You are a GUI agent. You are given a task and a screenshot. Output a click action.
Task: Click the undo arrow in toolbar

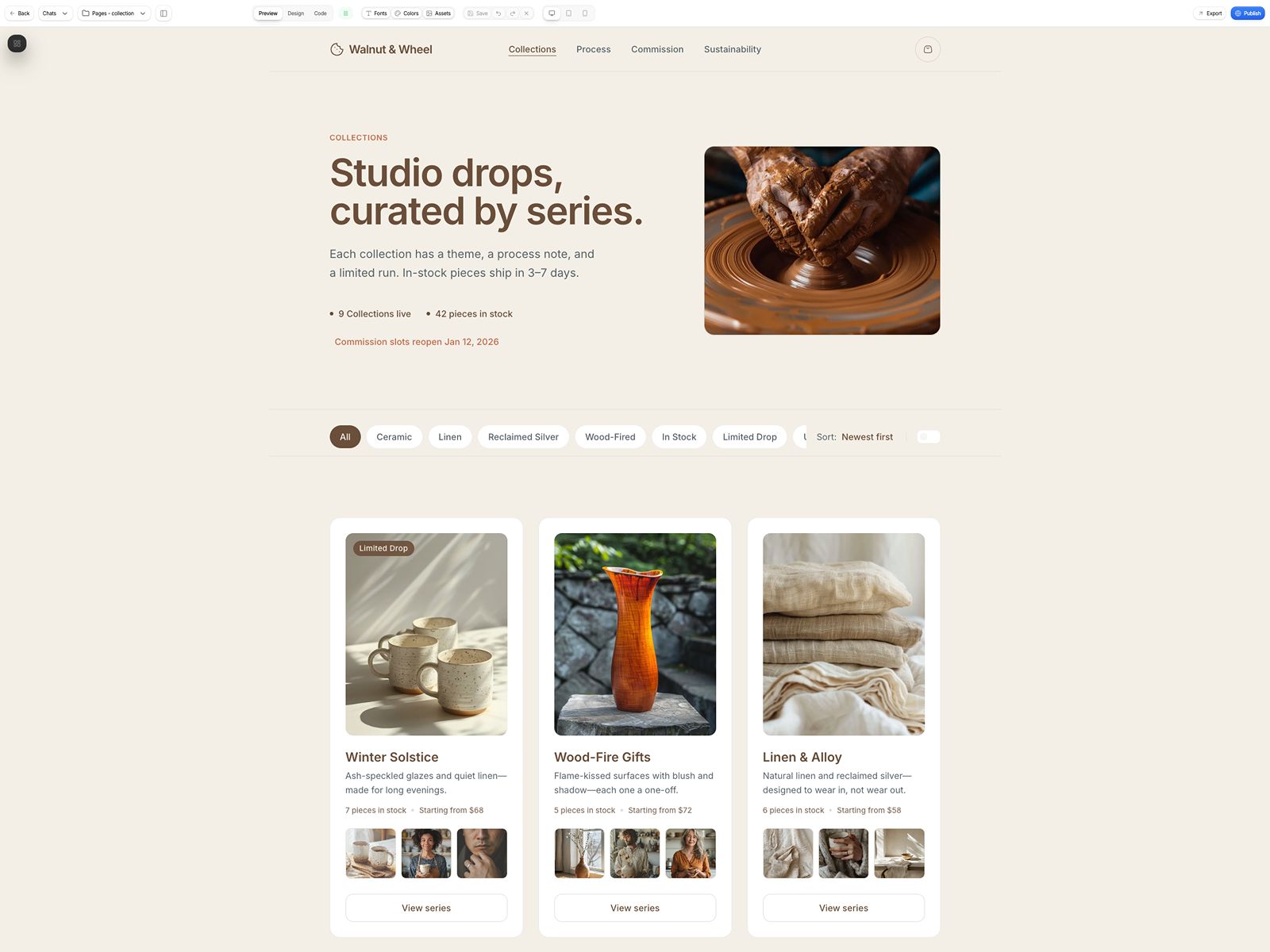coord(498,13)
